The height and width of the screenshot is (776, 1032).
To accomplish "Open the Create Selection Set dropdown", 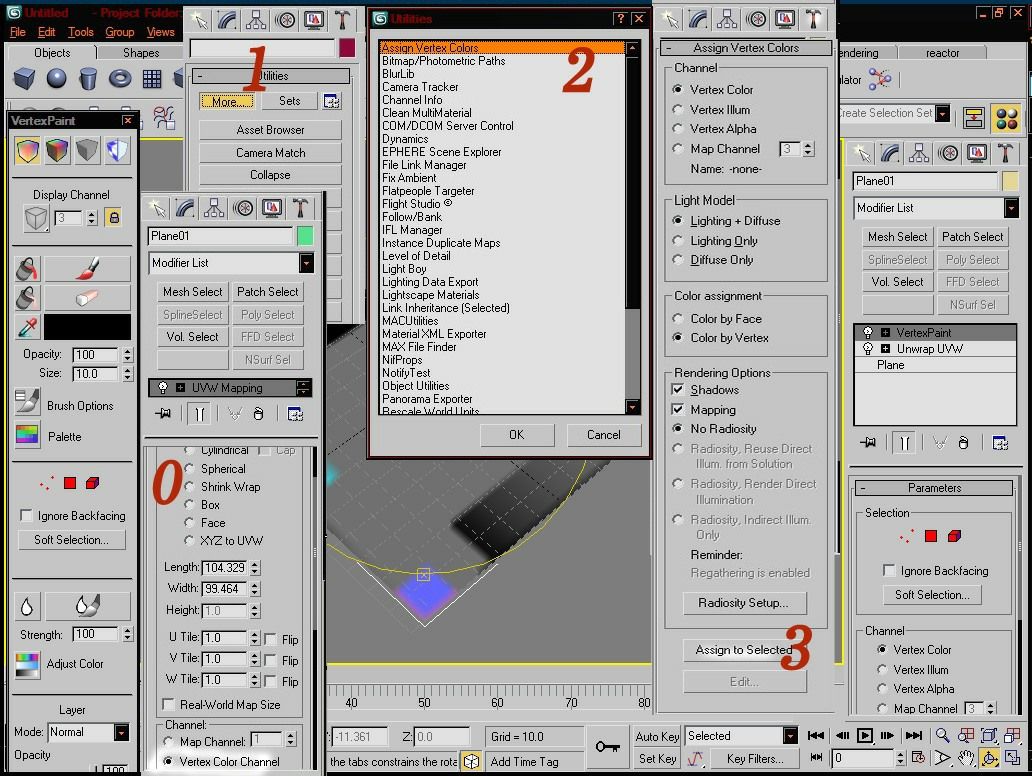I will pyautogui.click(x=942, y=113).
